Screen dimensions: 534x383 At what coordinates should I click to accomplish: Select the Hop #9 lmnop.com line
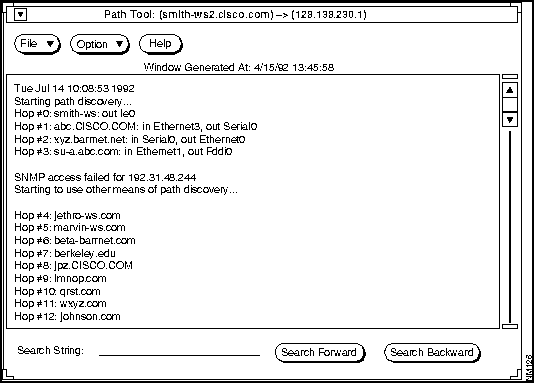60,278
